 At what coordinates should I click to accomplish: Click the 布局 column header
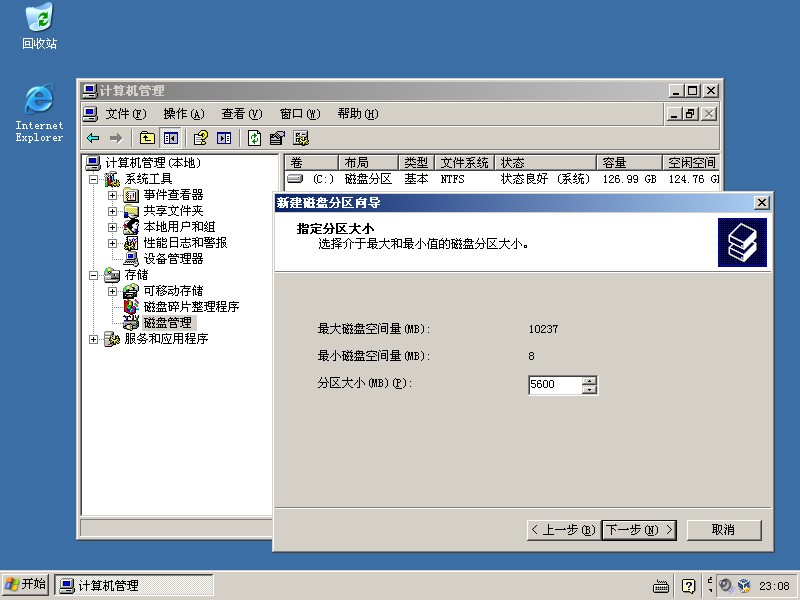coord(368,163)
